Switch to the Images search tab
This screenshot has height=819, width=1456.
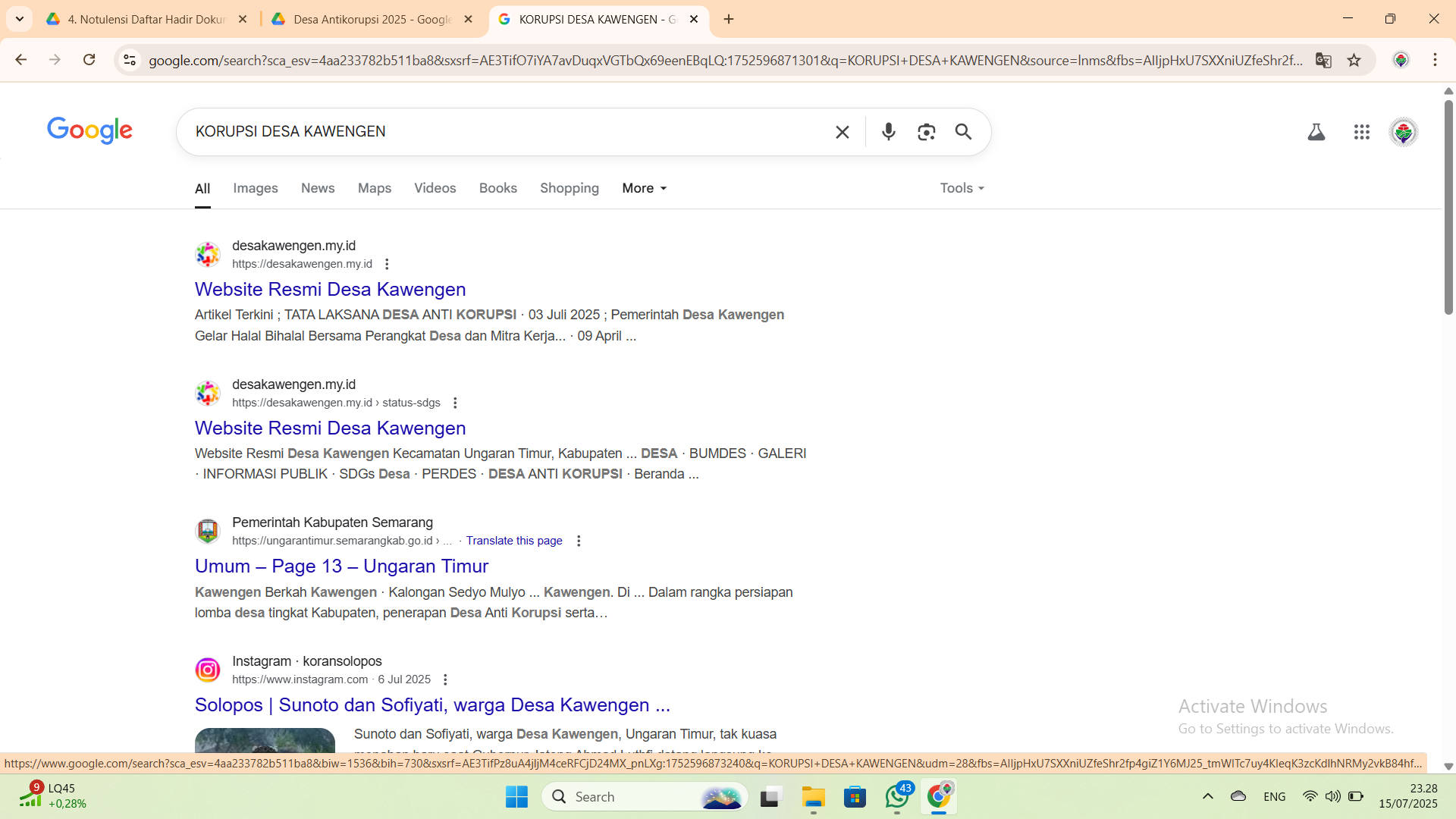pos(255,188)
